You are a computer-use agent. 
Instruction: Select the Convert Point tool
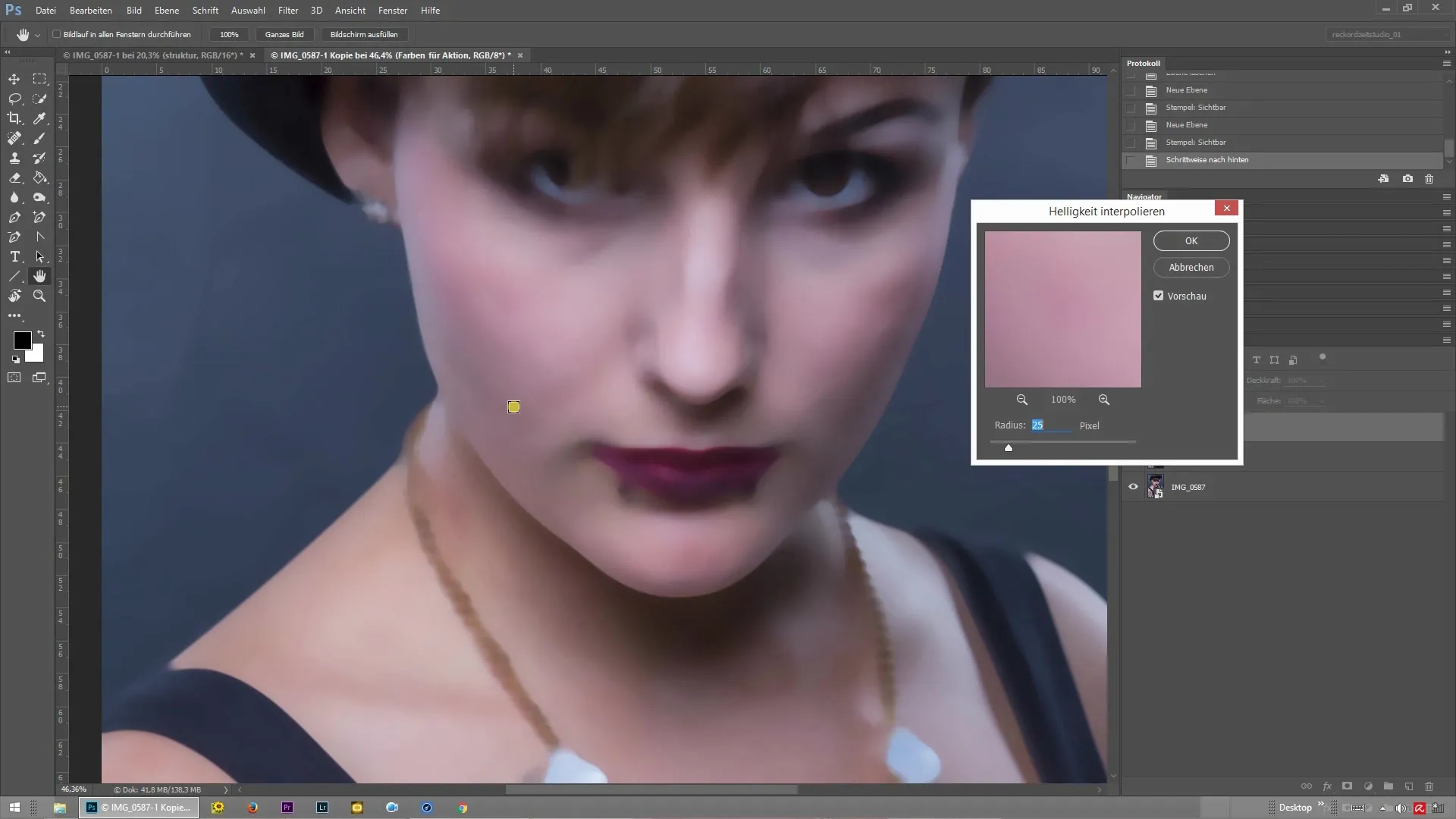(39, 237)
